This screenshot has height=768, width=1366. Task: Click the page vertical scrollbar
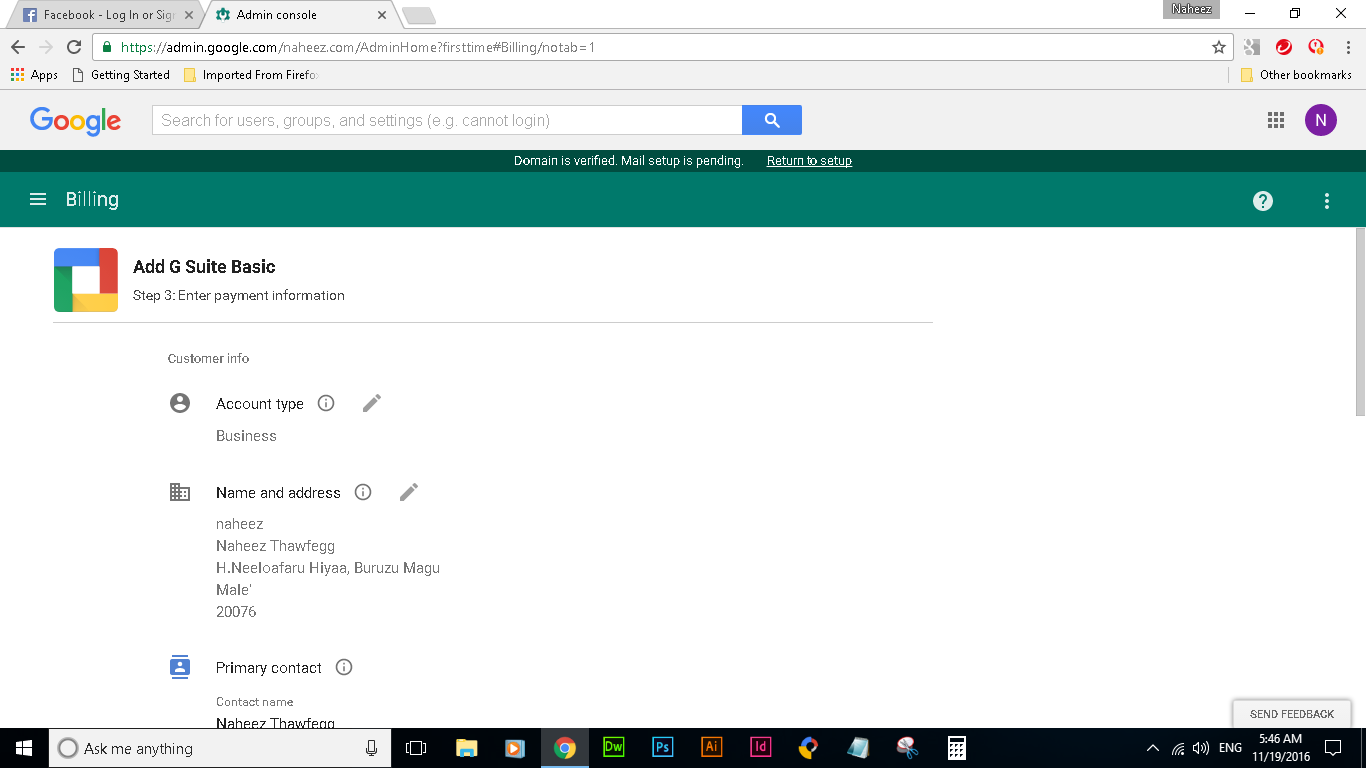[x=1360, y=322]
